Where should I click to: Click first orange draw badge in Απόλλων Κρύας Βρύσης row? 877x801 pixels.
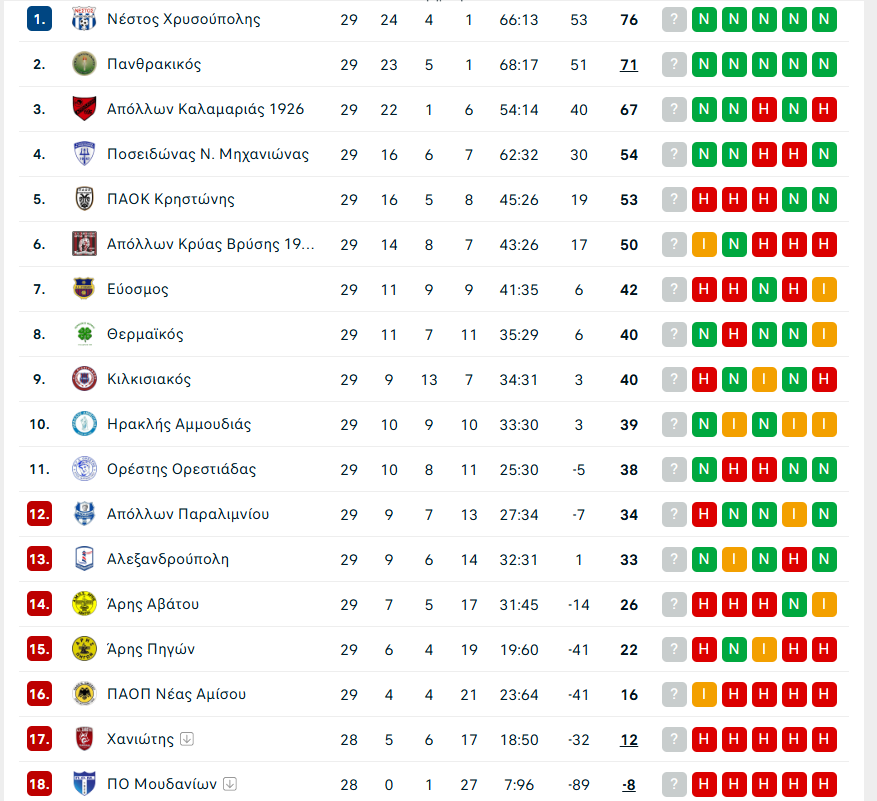704,244
